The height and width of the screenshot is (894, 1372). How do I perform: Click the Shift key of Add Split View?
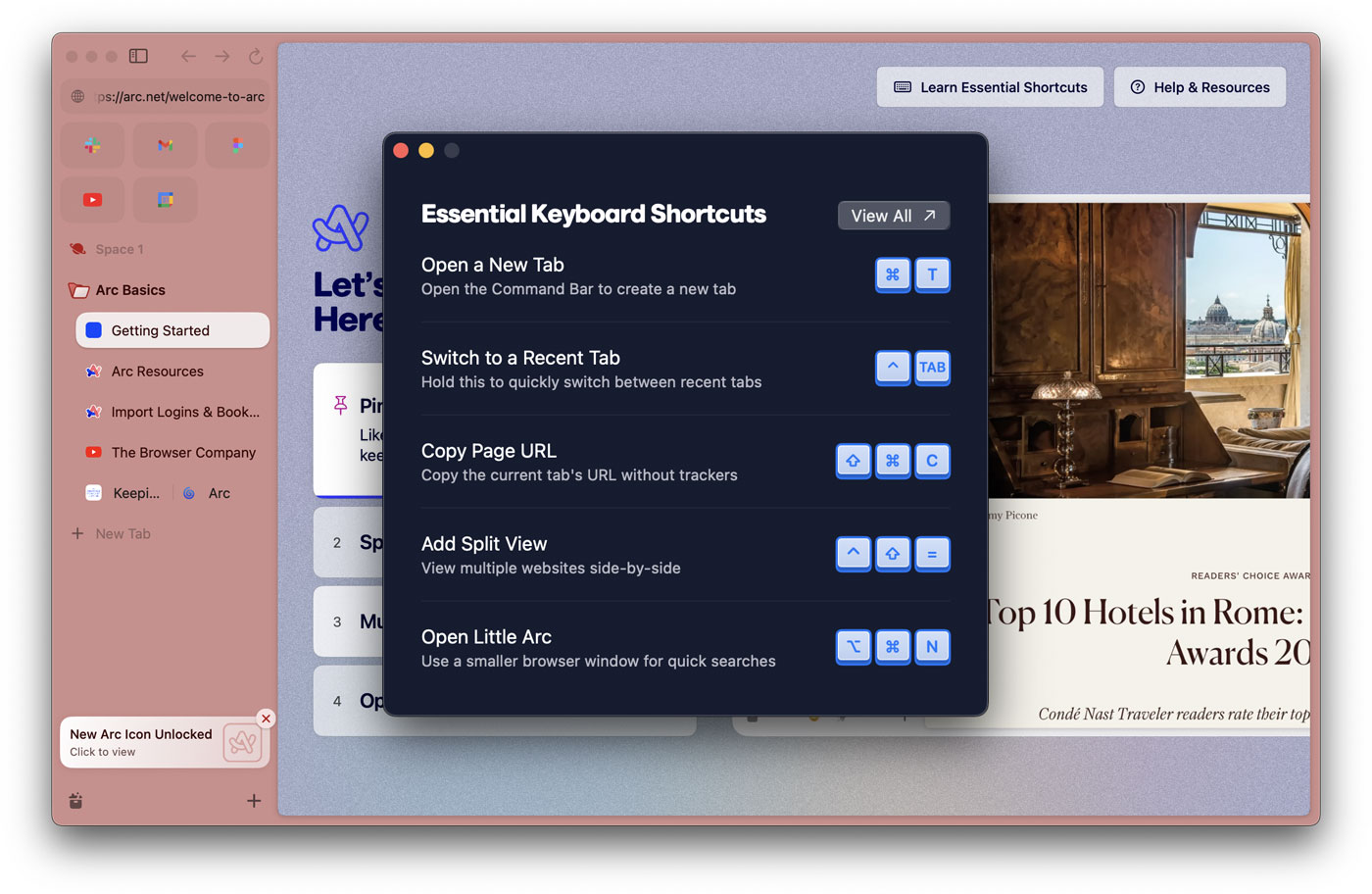893,554
